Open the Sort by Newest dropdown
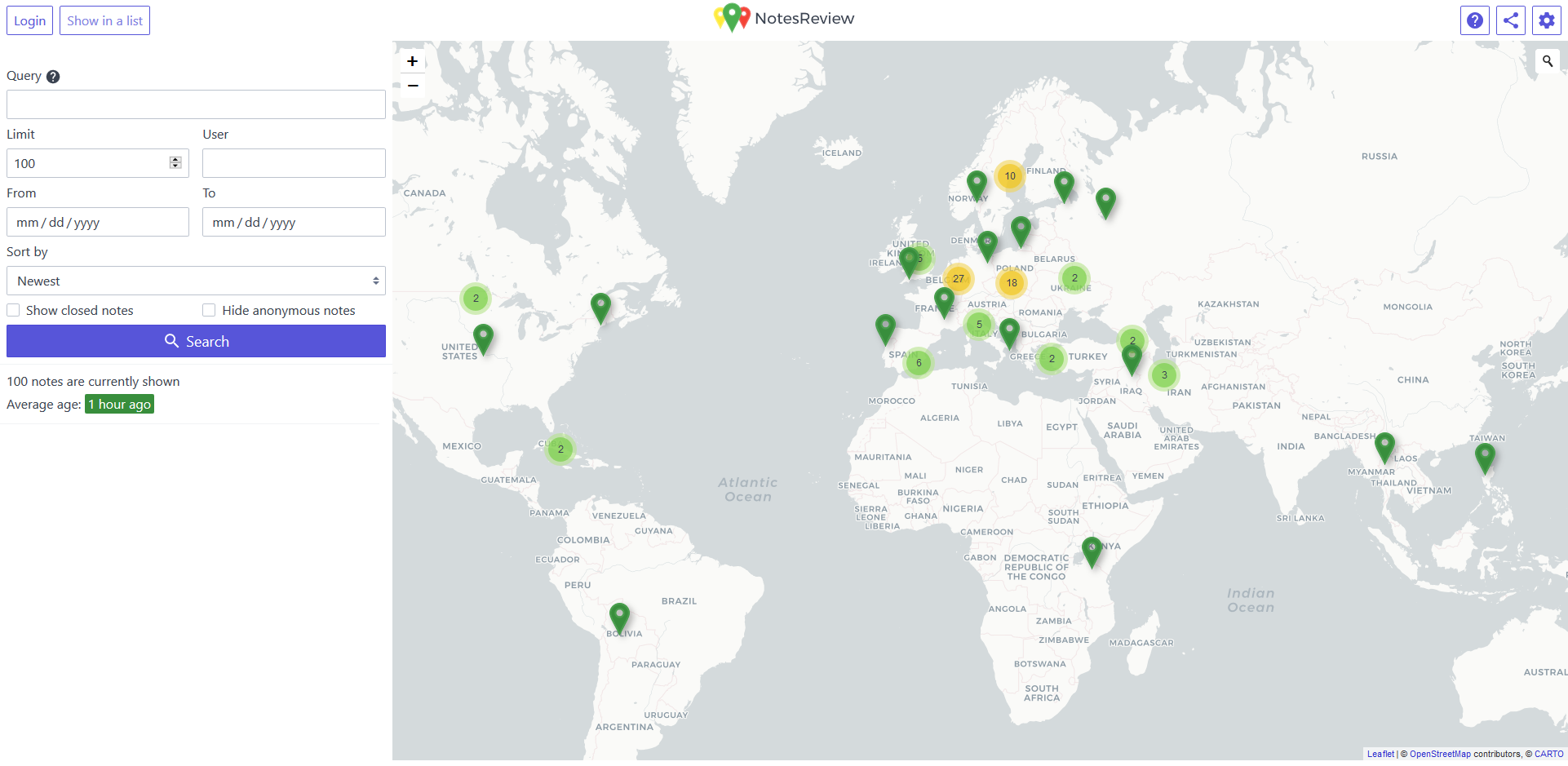Screen dimensions: 1568x766 [196, 281]
